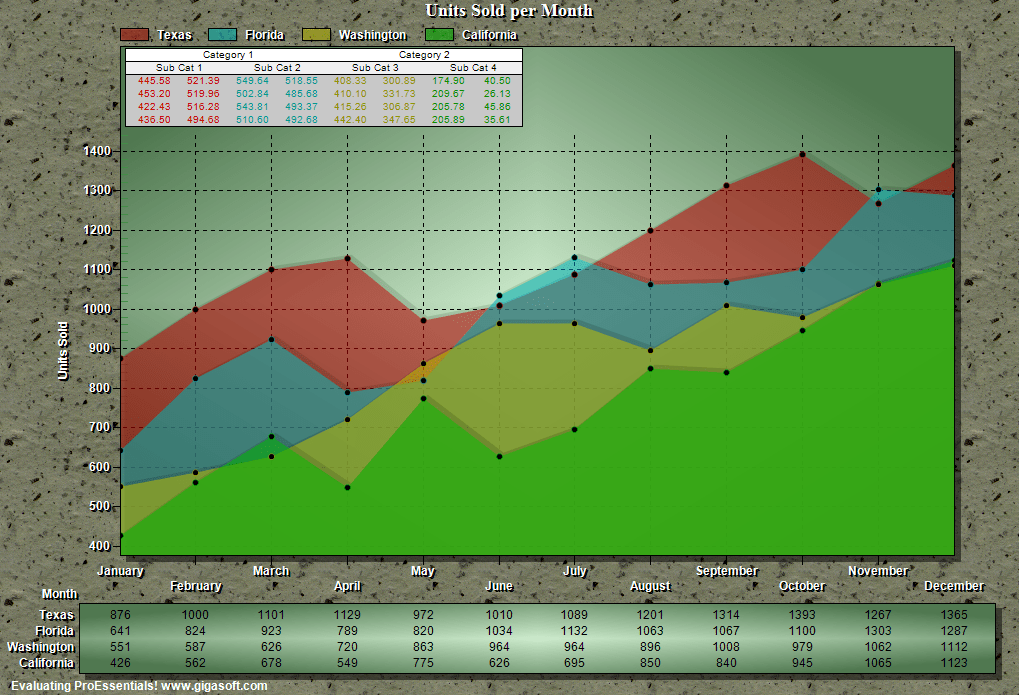The width and height of the screenshot is (1019, 695).
Task: Select the Florida row label in data table
Action: tap(57, 631)
